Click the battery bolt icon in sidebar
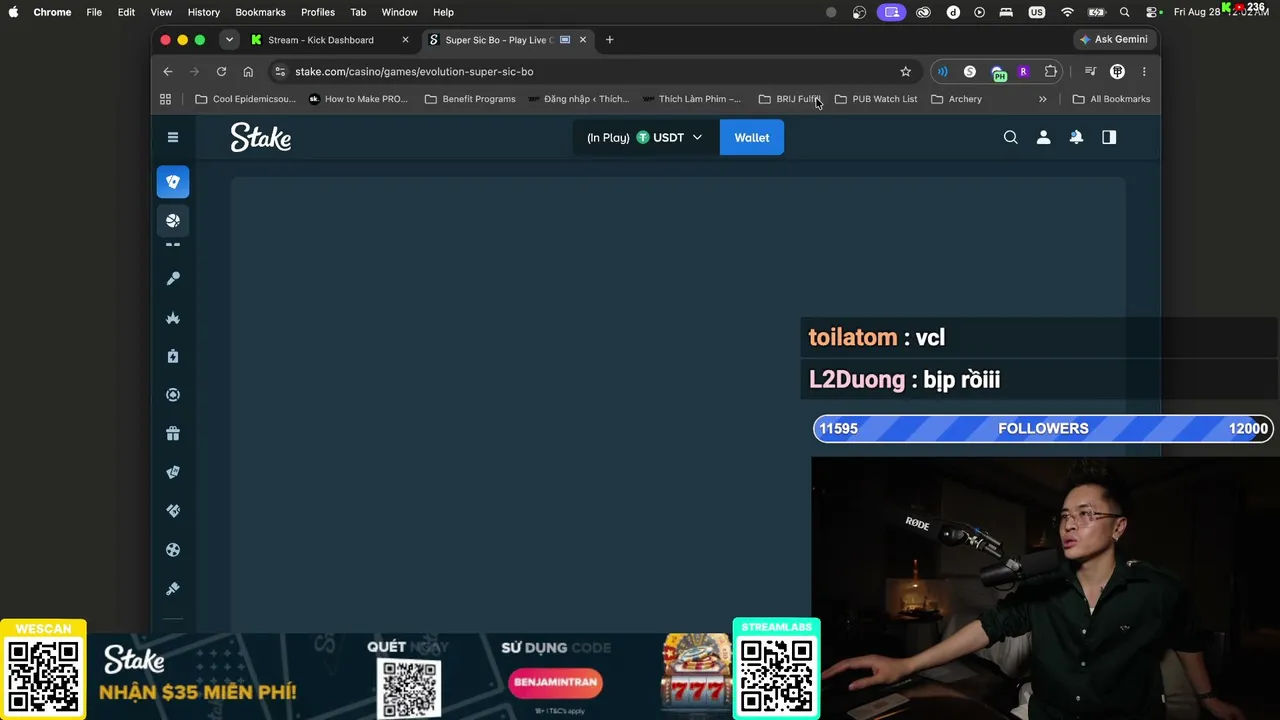The height and width of the screenshot is (720, 1280). 173,356
